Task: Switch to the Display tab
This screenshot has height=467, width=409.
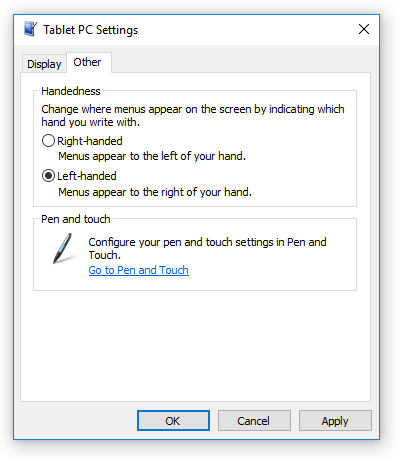Action: point(44,64)
